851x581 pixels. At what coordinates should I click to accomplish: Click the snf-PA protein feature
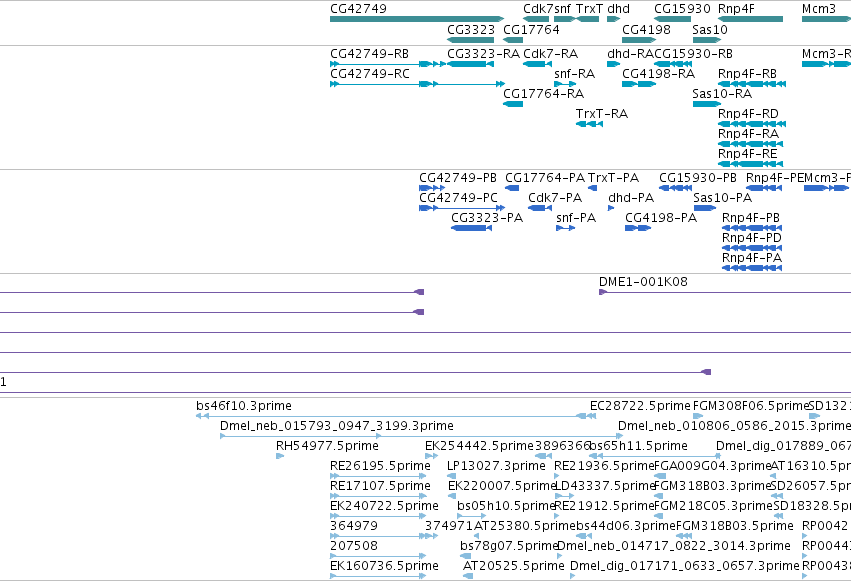coord(566,228)
